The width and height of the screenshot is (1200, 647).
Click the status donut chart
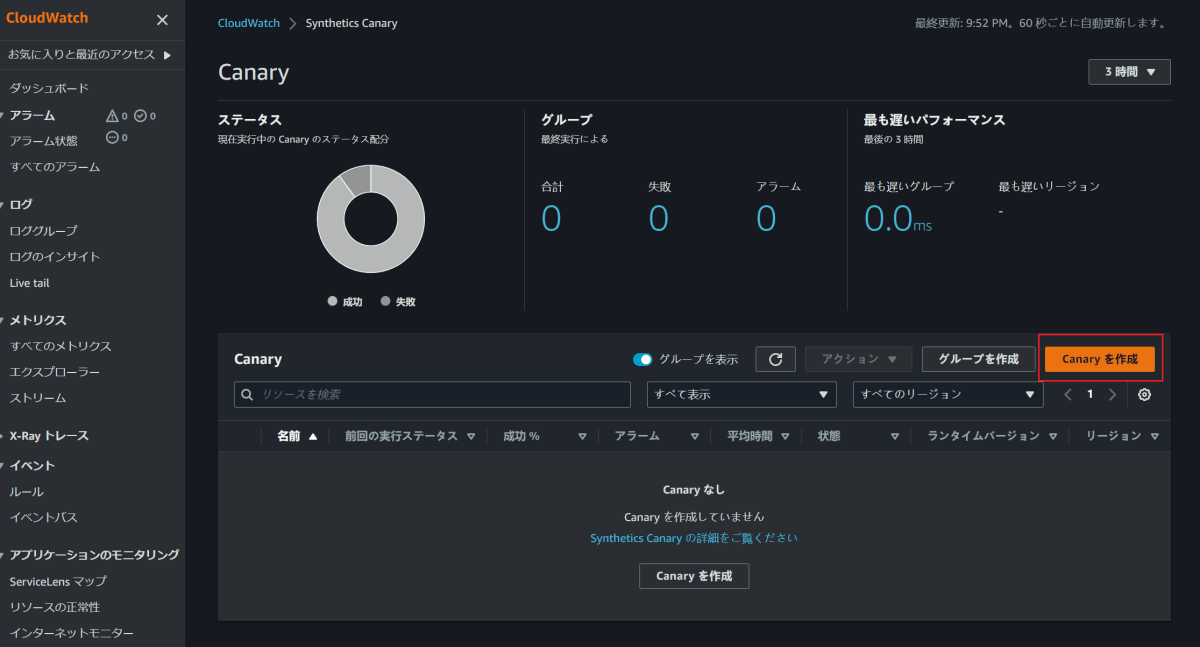(371, 219)
